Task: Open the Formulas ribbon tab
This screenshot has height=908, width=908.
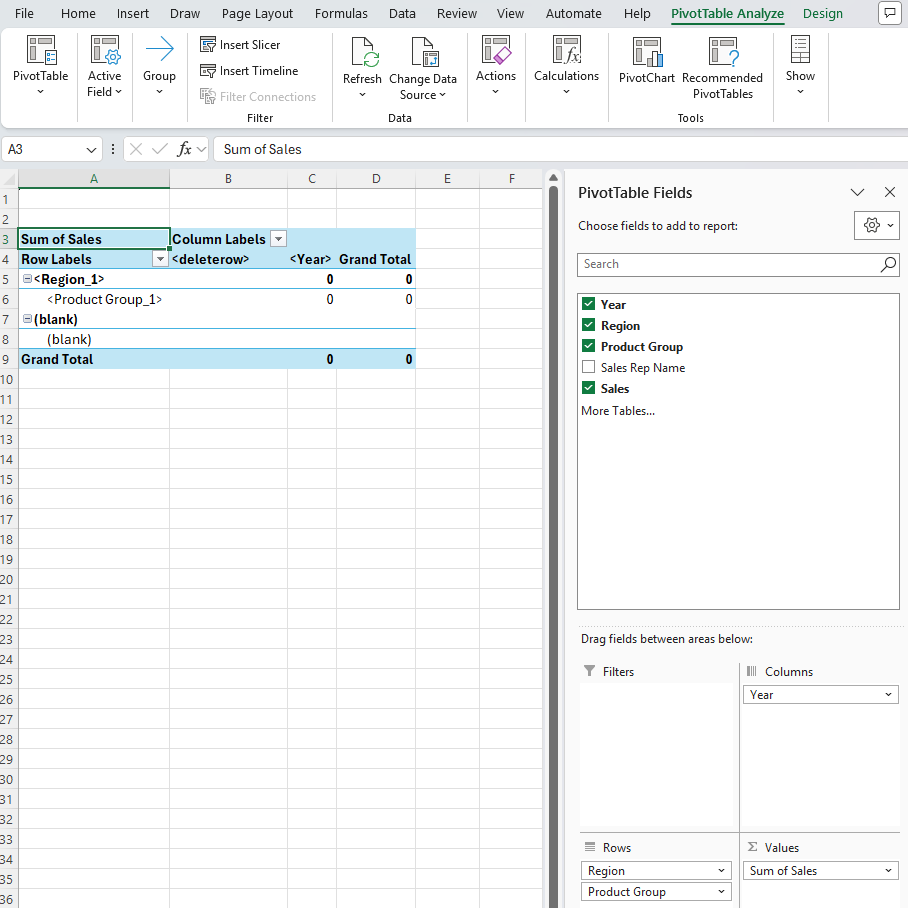Action: [341, 14]
